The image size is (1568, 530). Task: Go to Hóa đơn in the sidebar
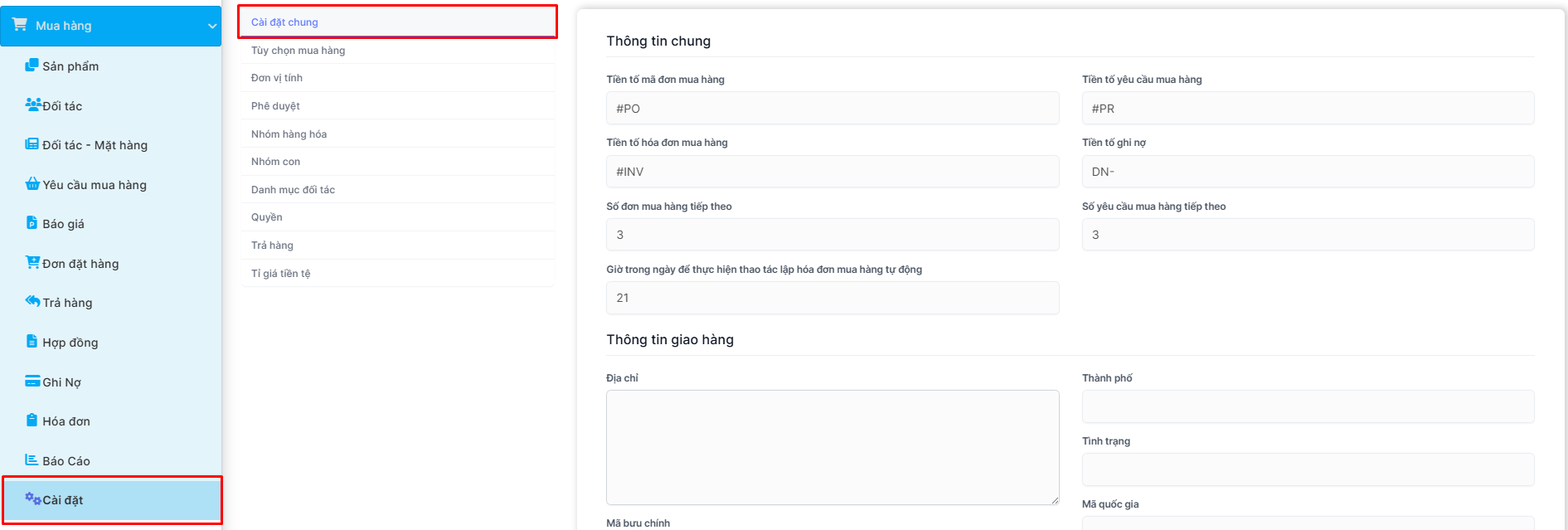point(66,421)
